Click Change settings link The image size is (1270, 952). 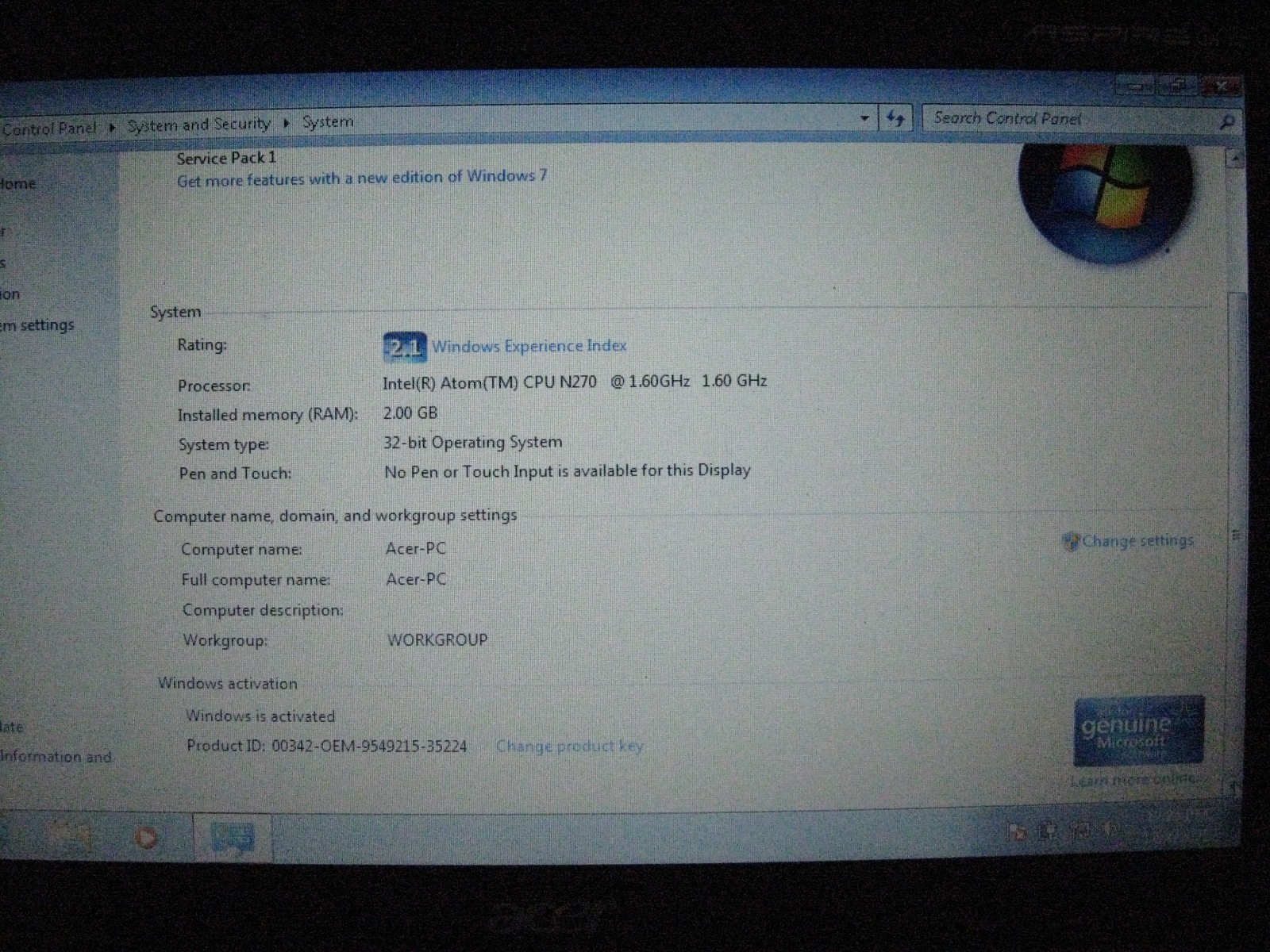pos(1137,541)
